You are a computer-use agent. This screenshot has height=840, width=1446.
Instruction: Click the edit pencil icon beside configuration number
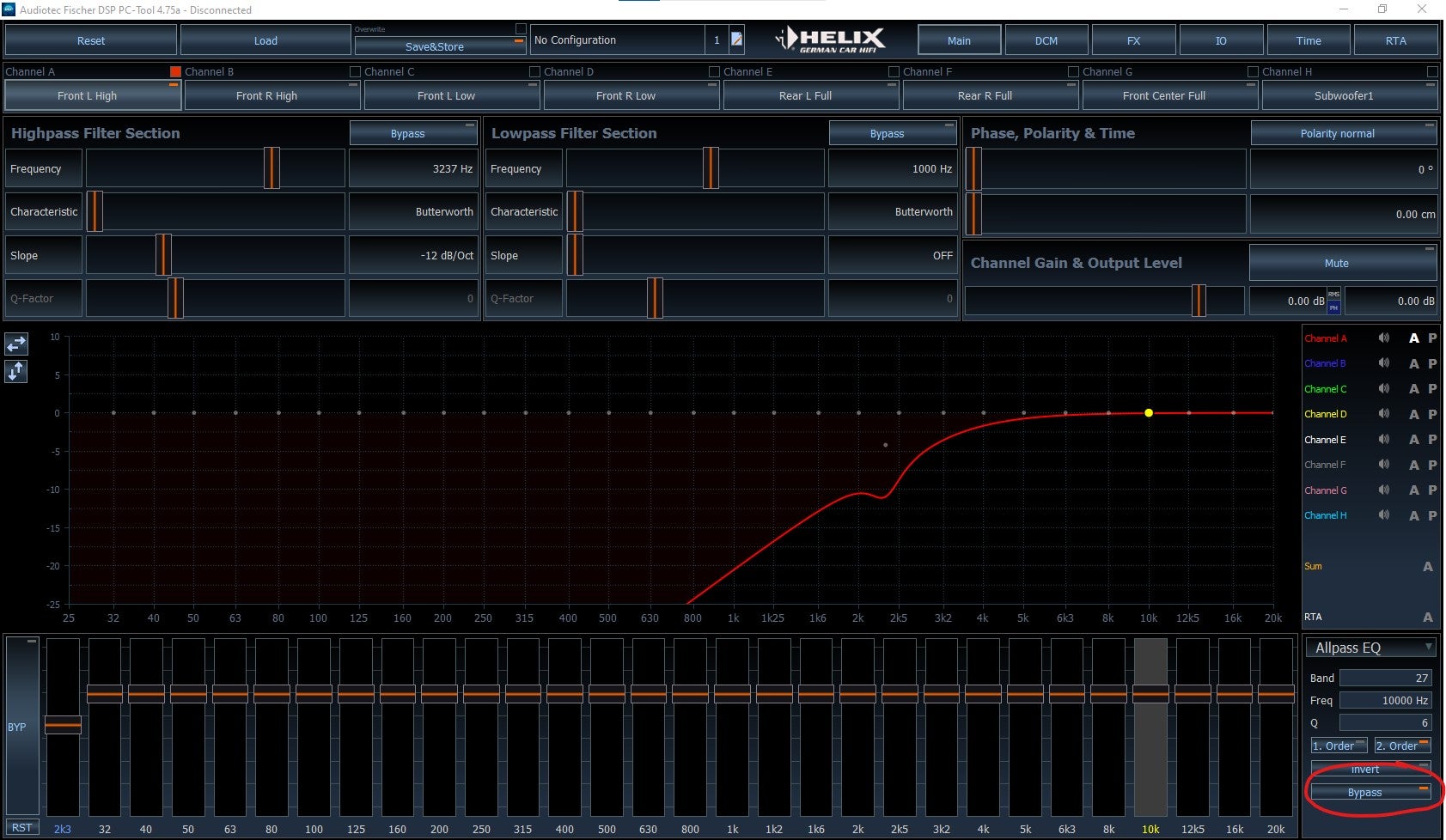736,40
